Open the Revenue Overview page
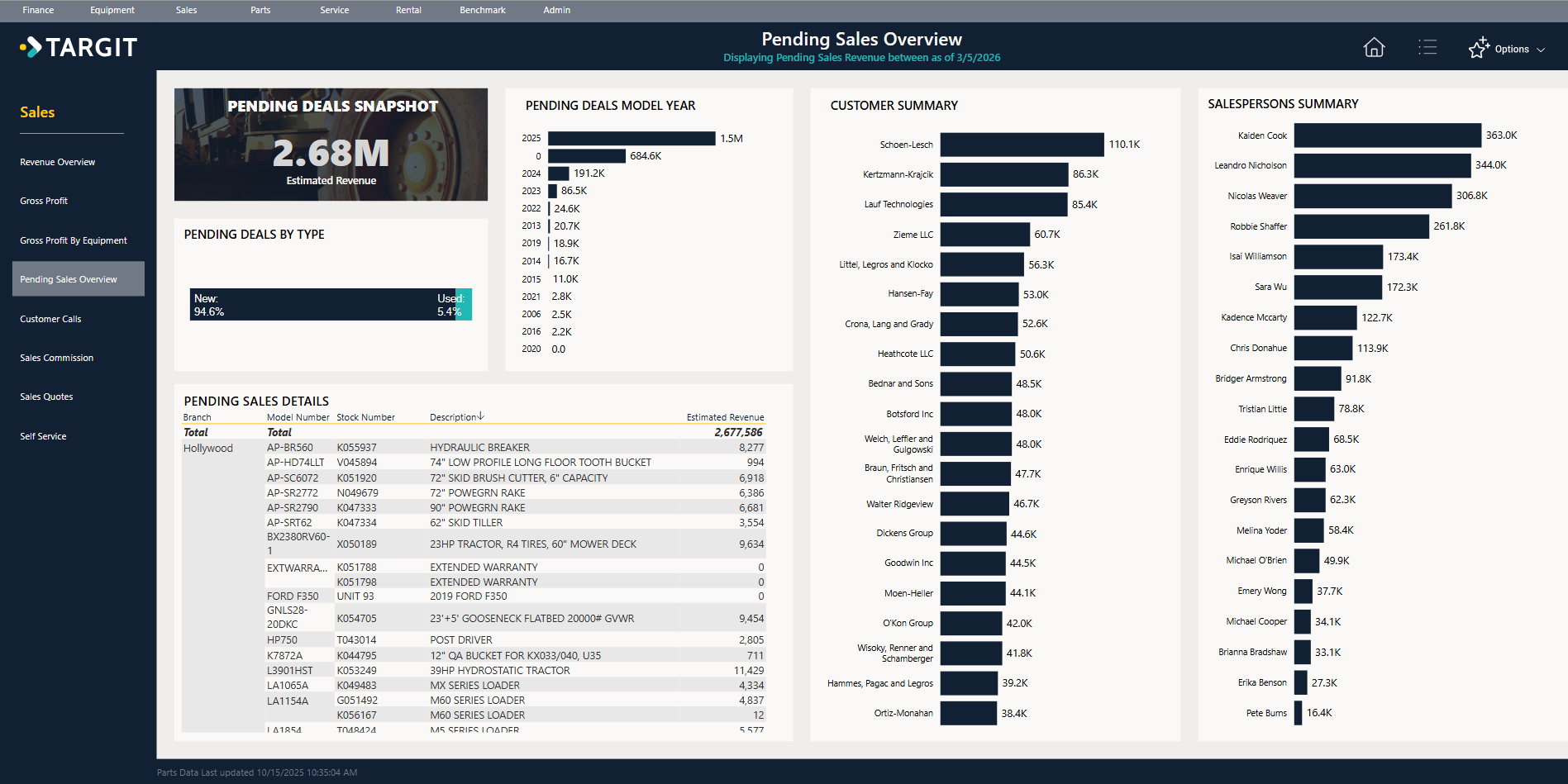This screenshot has width=1568, height=784. click(x=57, y=161)
